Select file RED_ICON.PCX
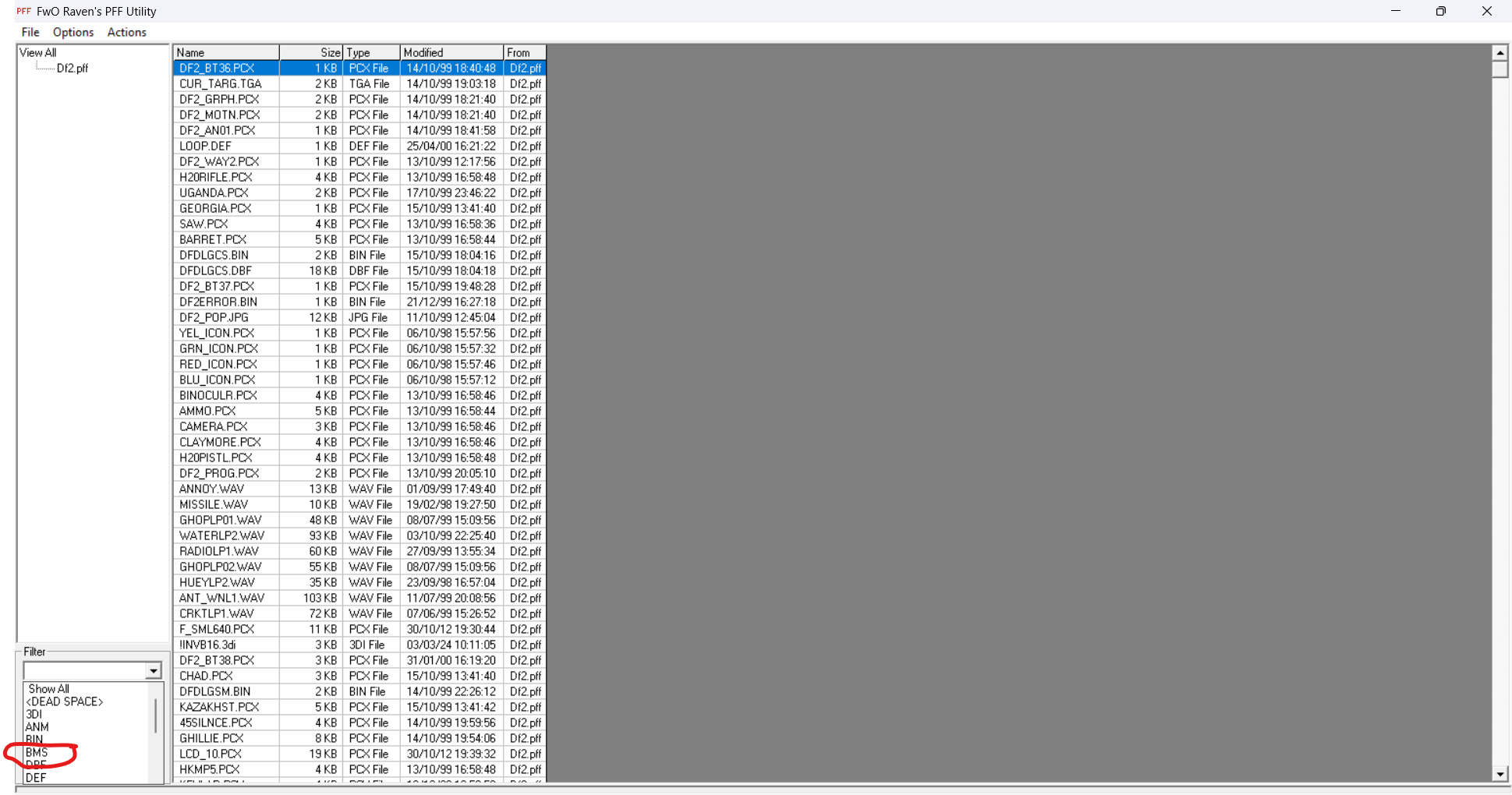Viewport: 1512px width, 795px height. pos(218,364)
